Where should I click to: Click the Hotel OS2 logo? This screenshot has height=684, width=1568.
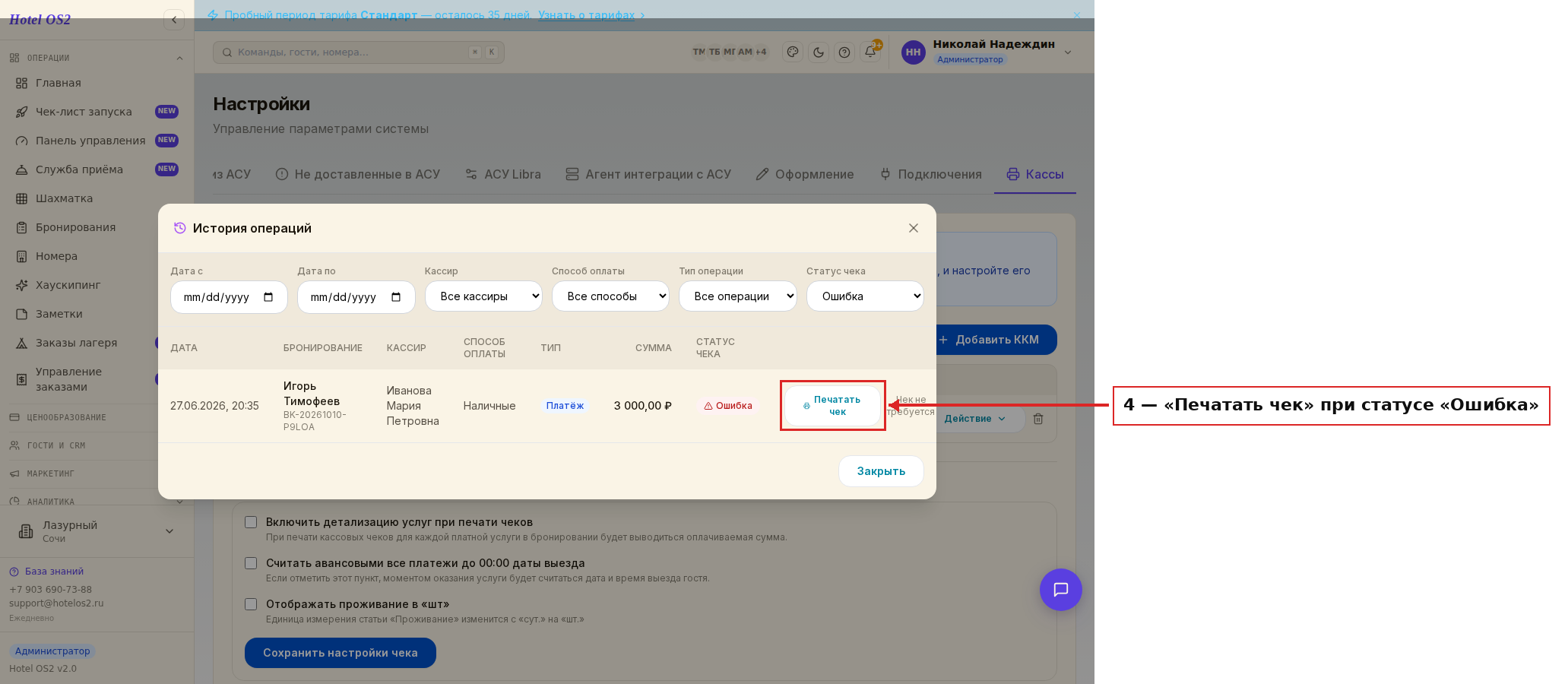pos(40,20)
